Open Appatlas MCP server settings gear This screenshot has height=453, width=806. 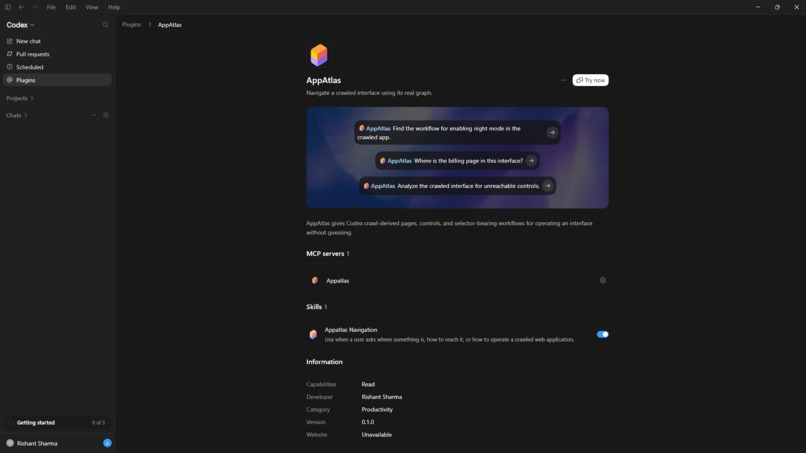coord(602,280)
